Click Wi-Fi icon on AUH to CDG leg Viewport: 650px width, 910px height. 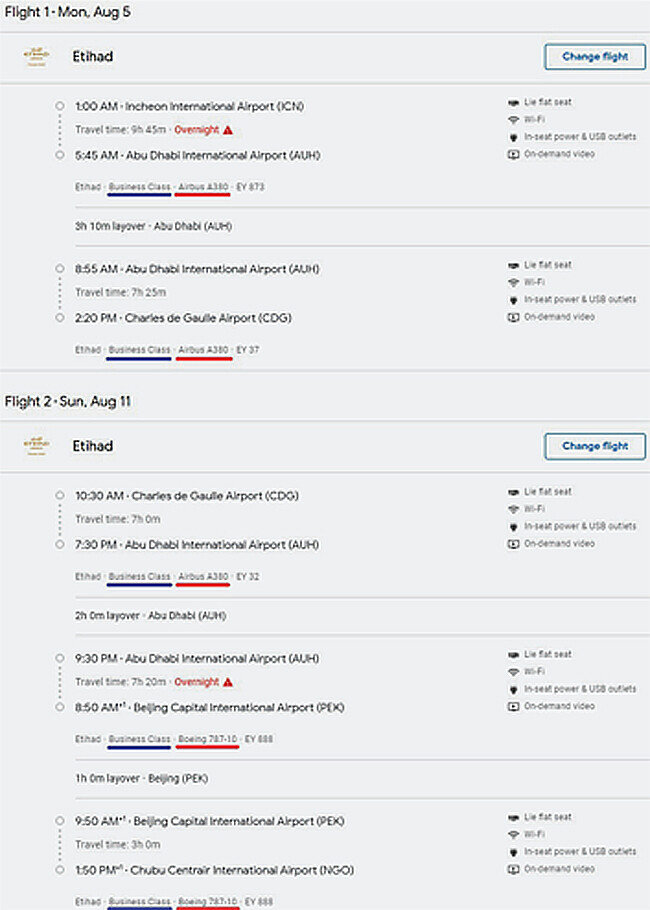point(513,283)
